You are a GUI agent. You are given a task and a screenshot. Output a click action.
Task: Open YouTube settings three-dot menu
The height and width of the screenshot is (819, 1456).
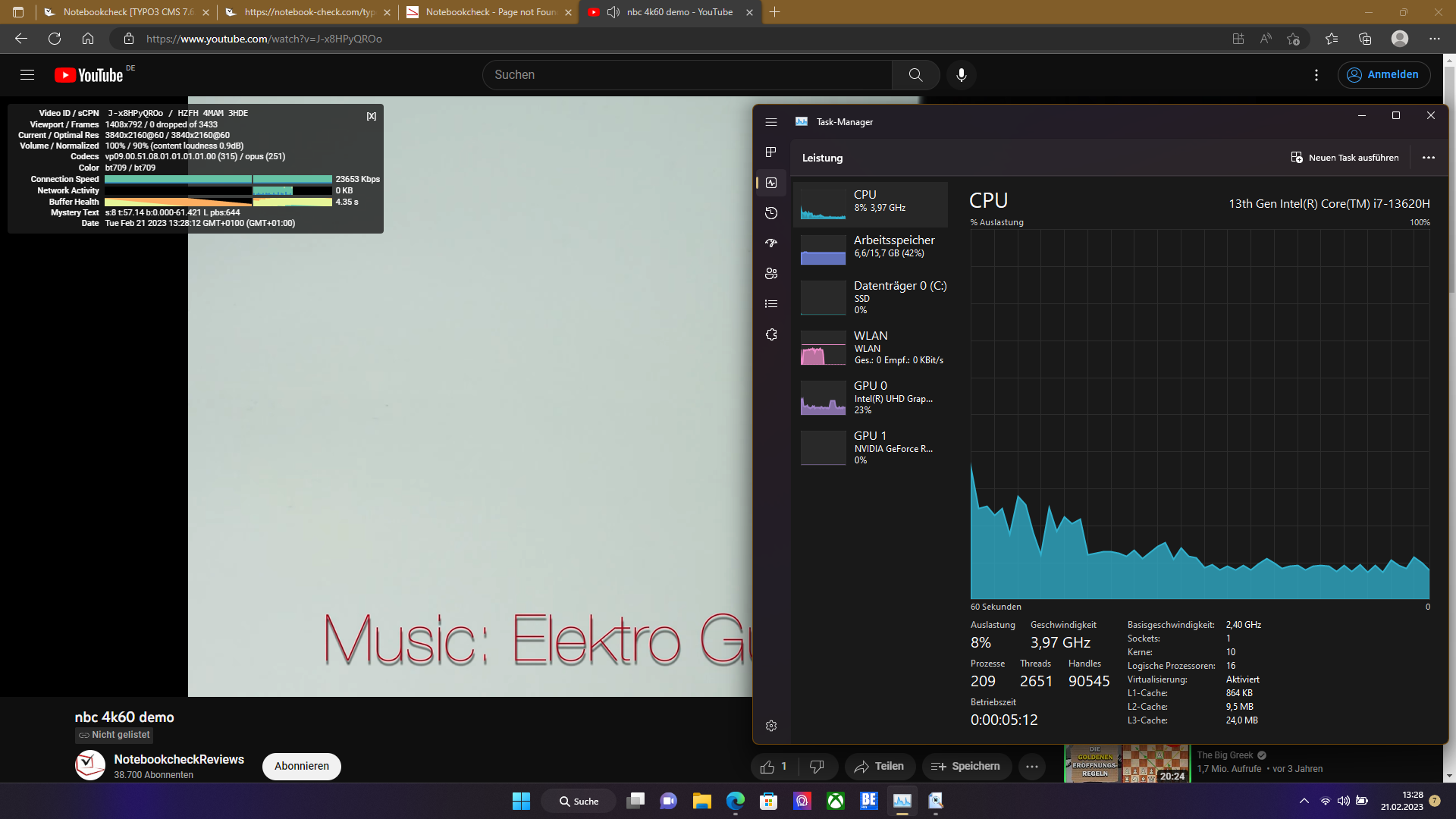(1316, 75)
